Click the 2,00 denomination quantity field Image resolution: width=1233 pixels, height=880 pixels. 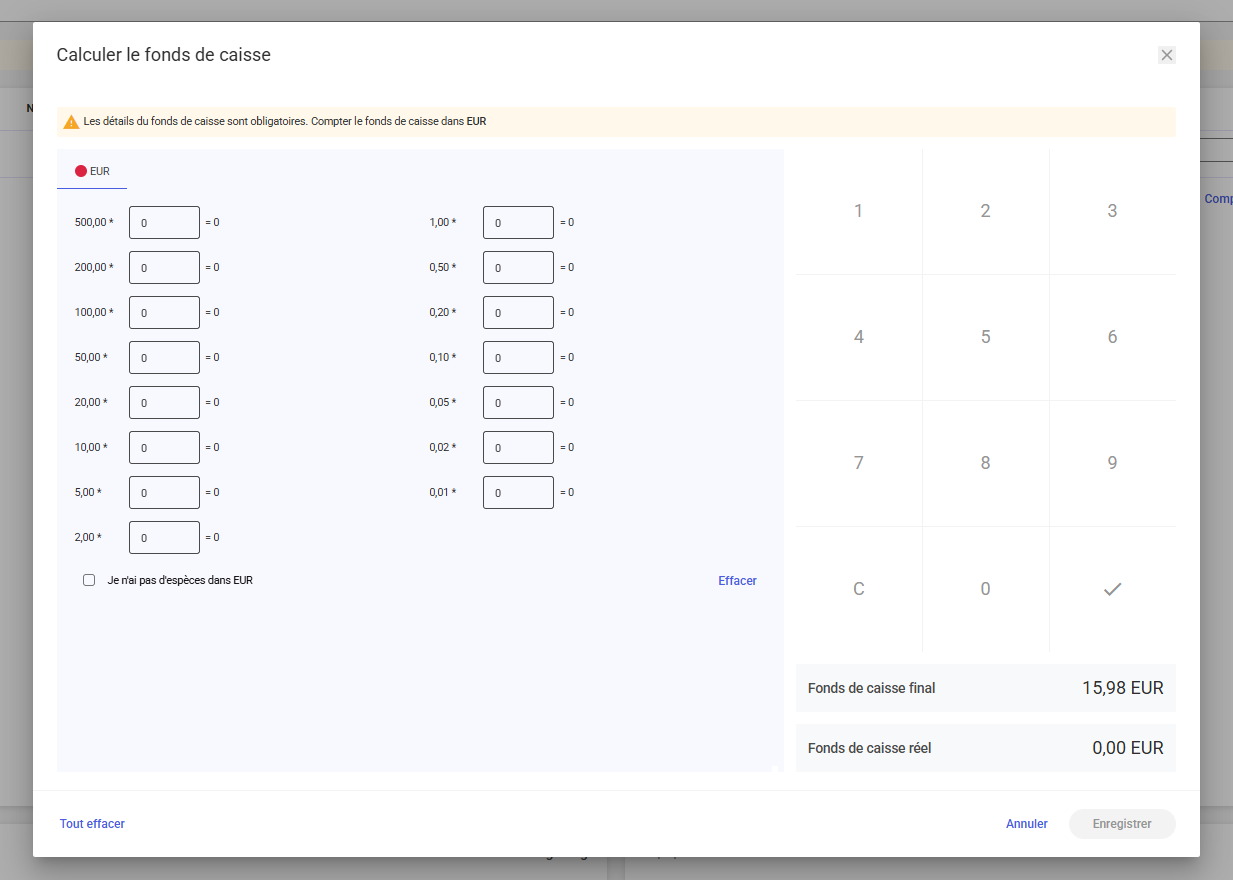tap(164, 537)
